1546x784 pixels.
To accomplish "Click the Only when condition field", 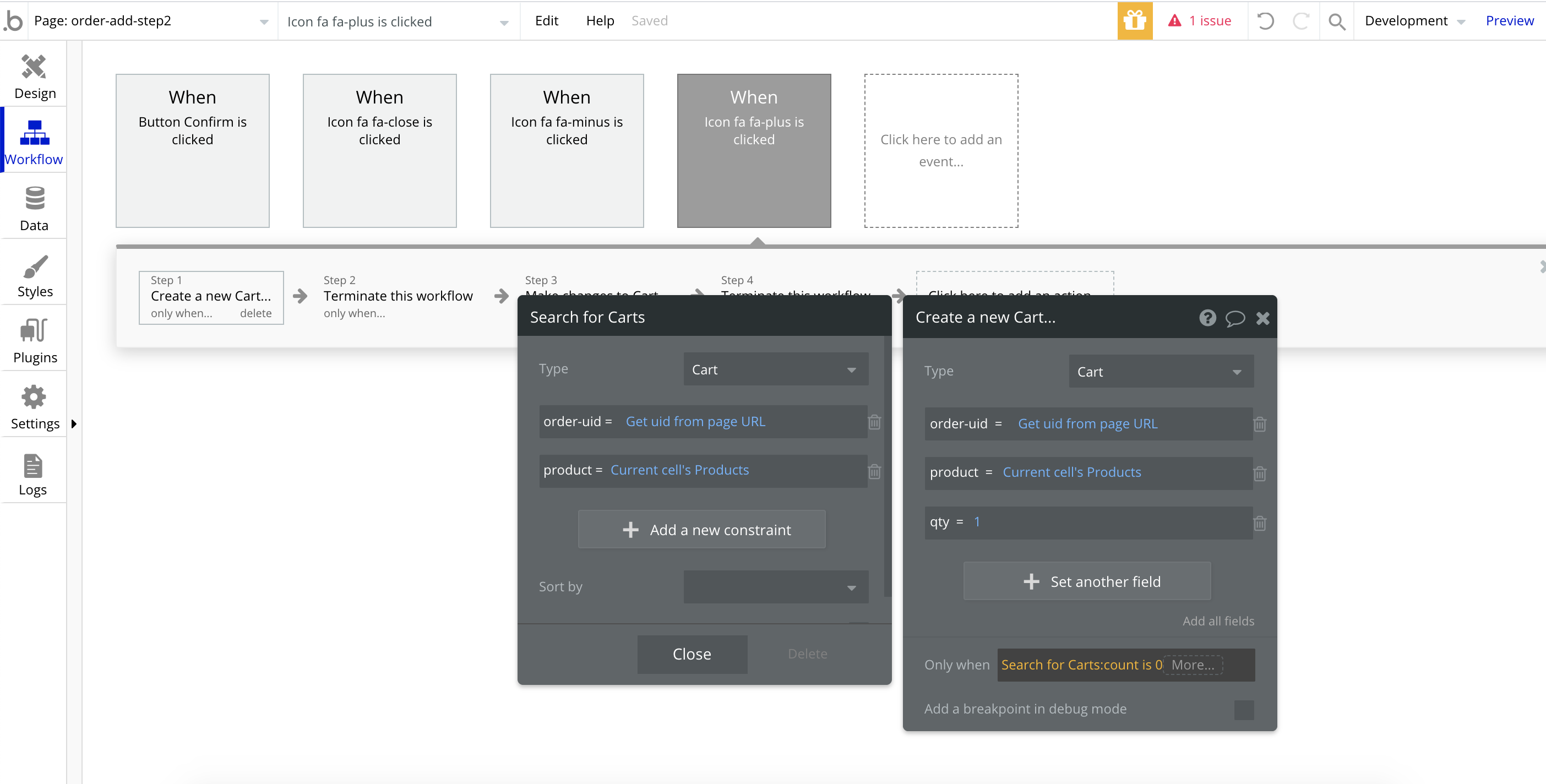I will 1080,665.
